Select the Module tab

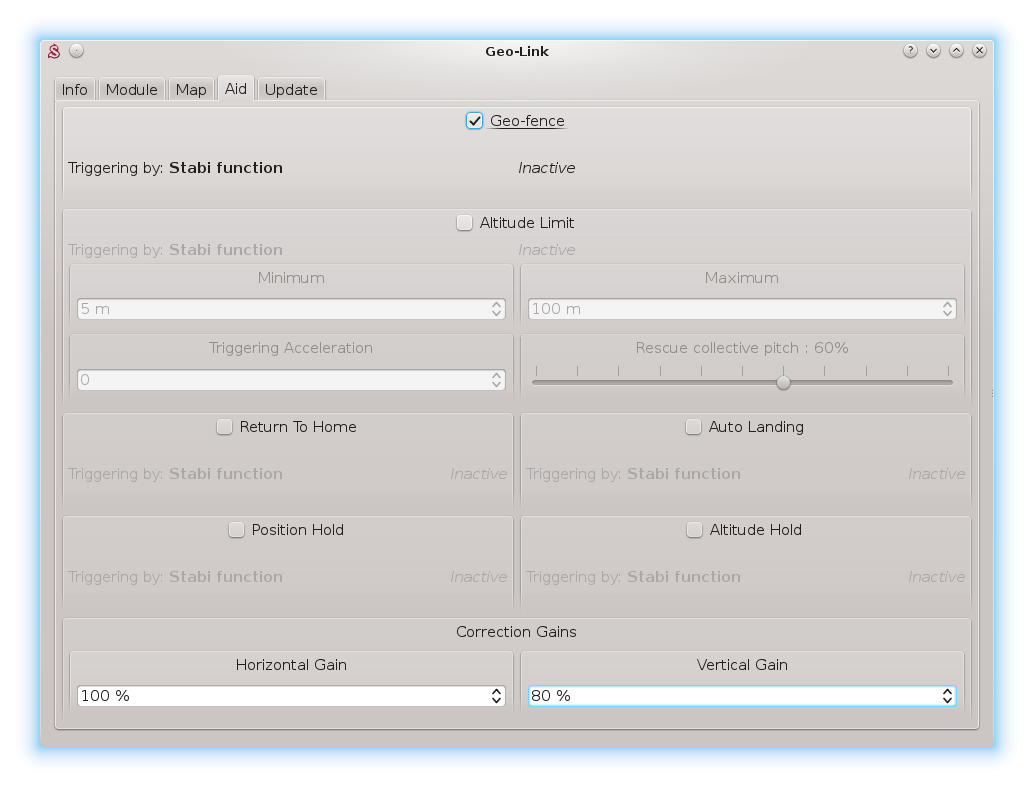click(132, 90)
